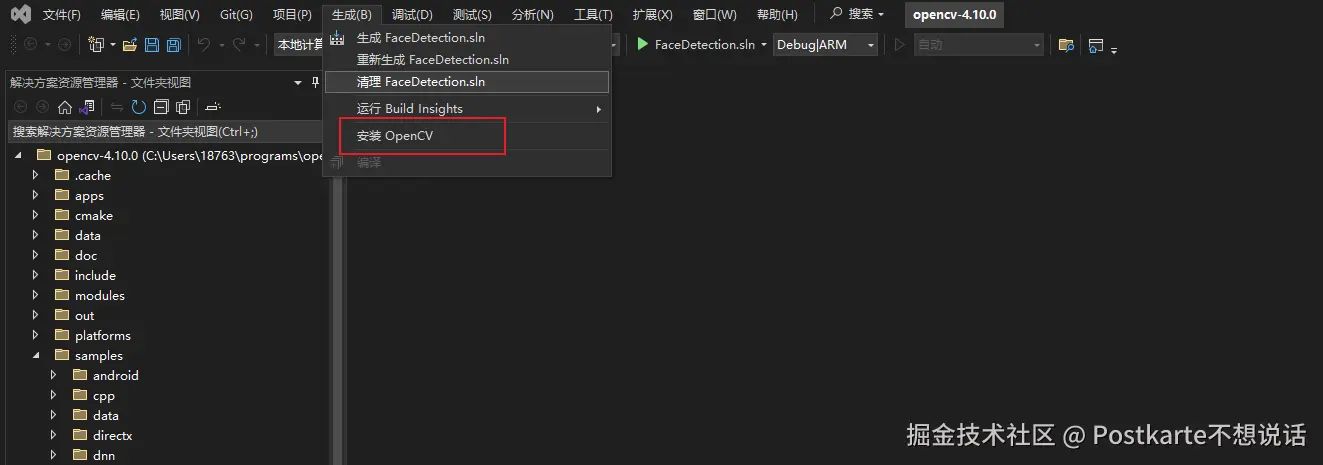Image resolution: width=1323 pixels, height=465 pixels.
Task: Open the 调试(D) menu
Action: (412, 15)
